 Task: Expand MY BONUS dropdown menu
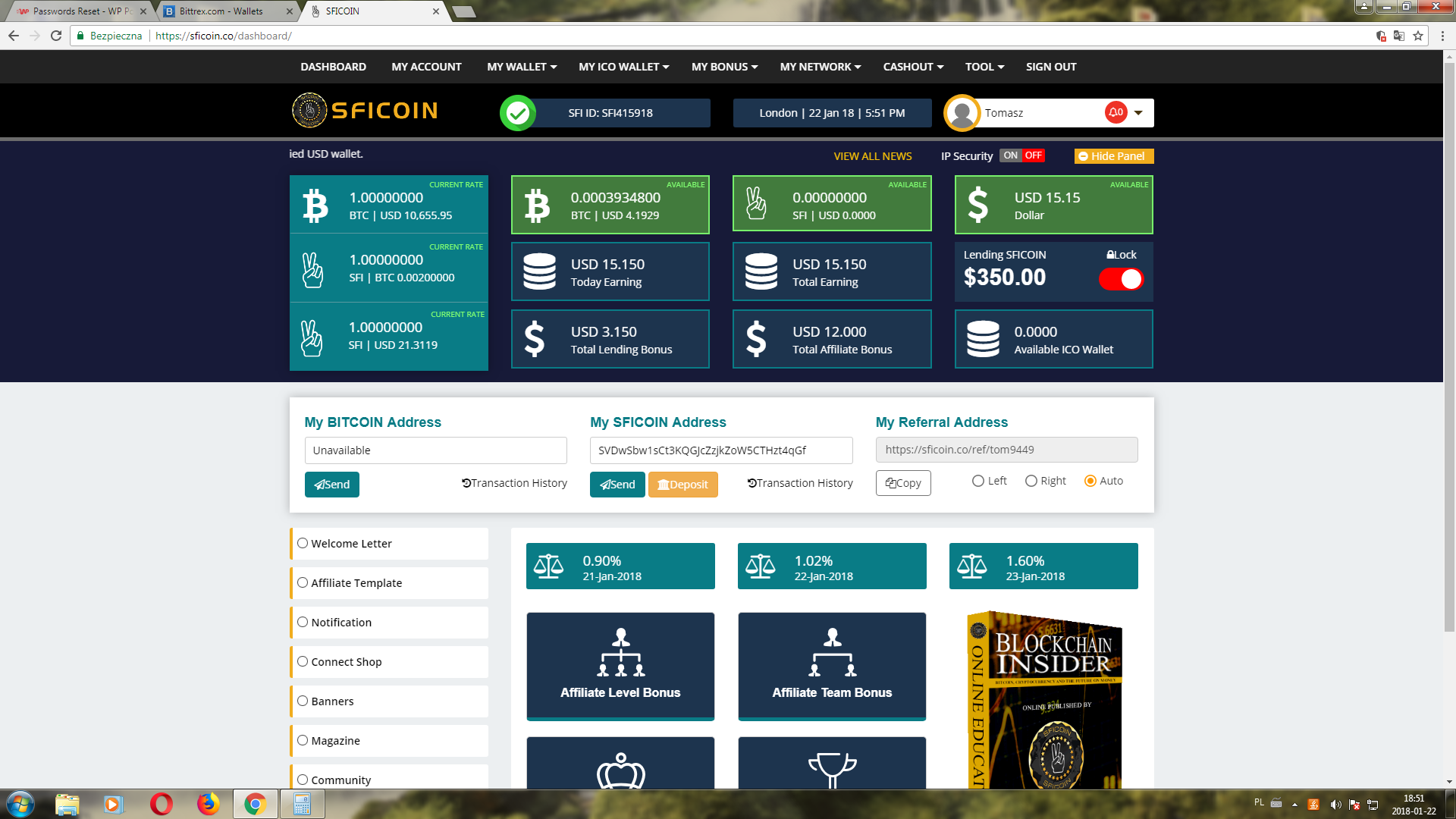[724, 67]
